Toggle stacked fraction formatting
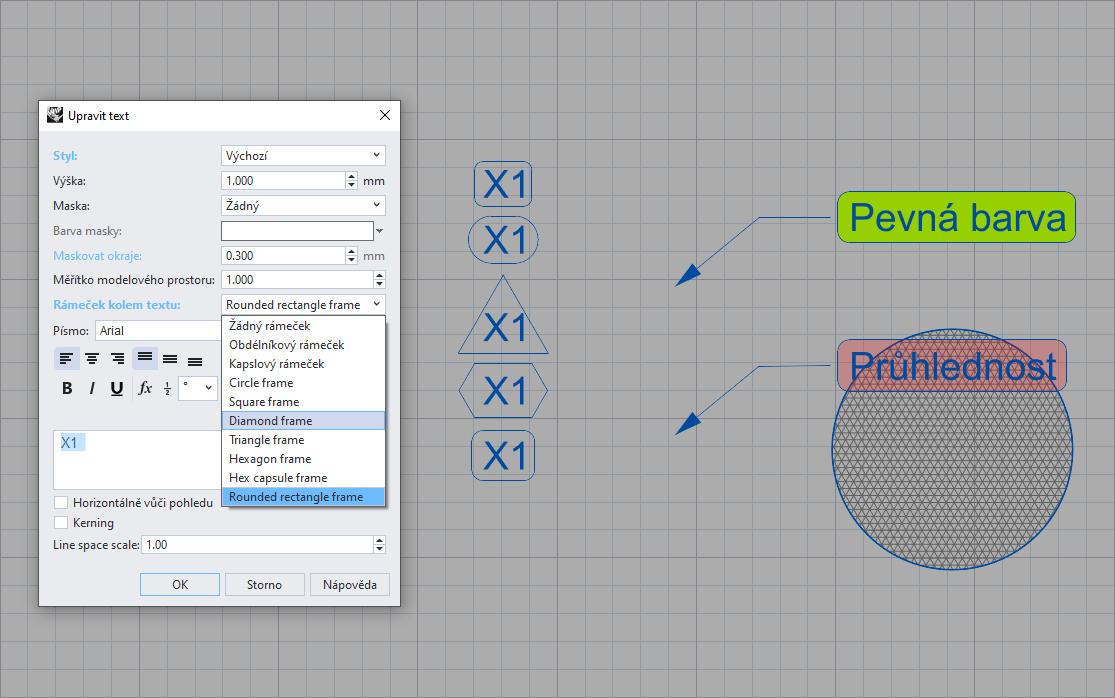The image size is (1115, 698). pyautogui.click(x=168, y=388)
